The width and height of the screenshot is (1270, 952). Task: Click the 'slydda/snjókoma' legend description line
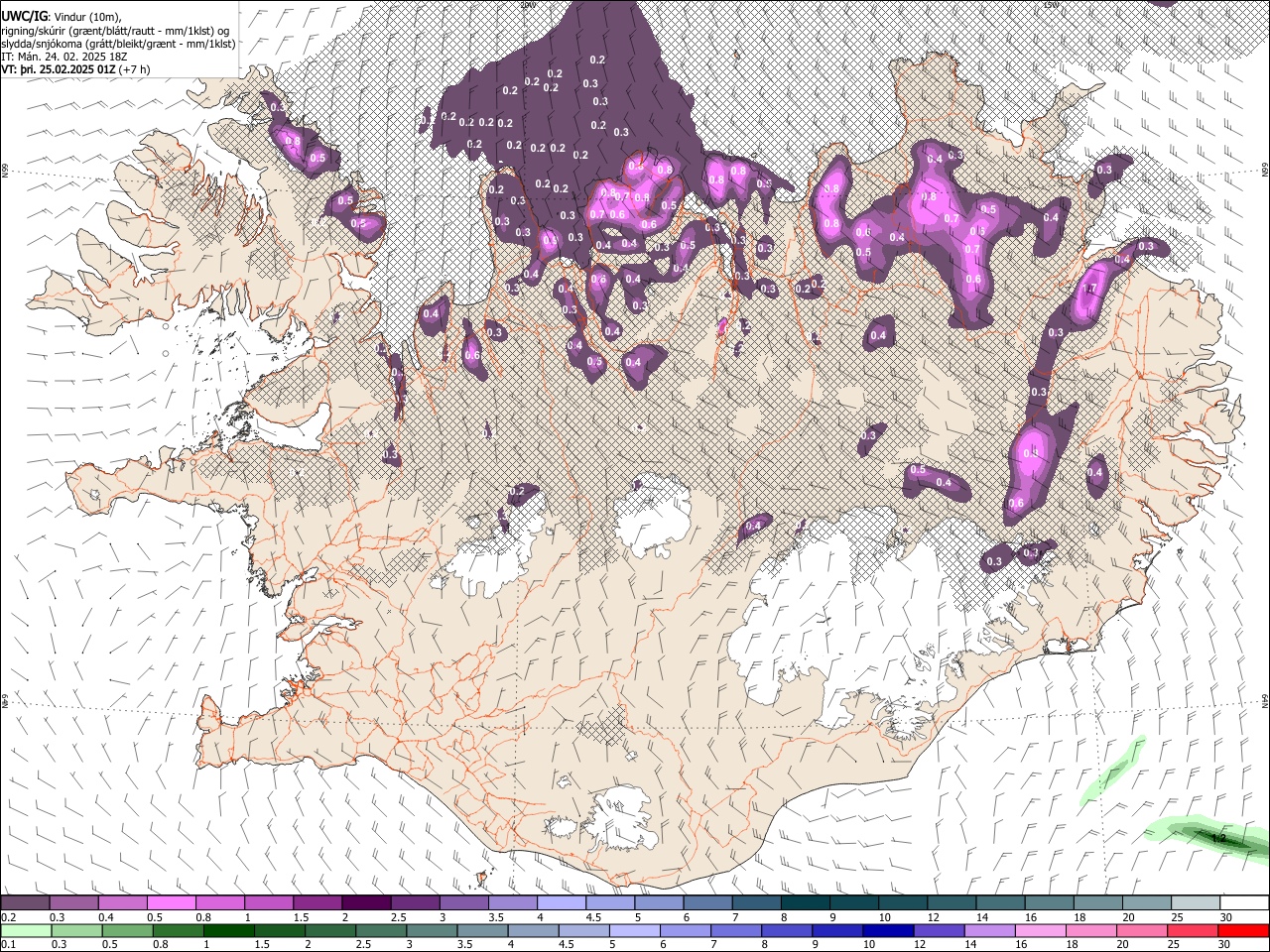[119, 44]
